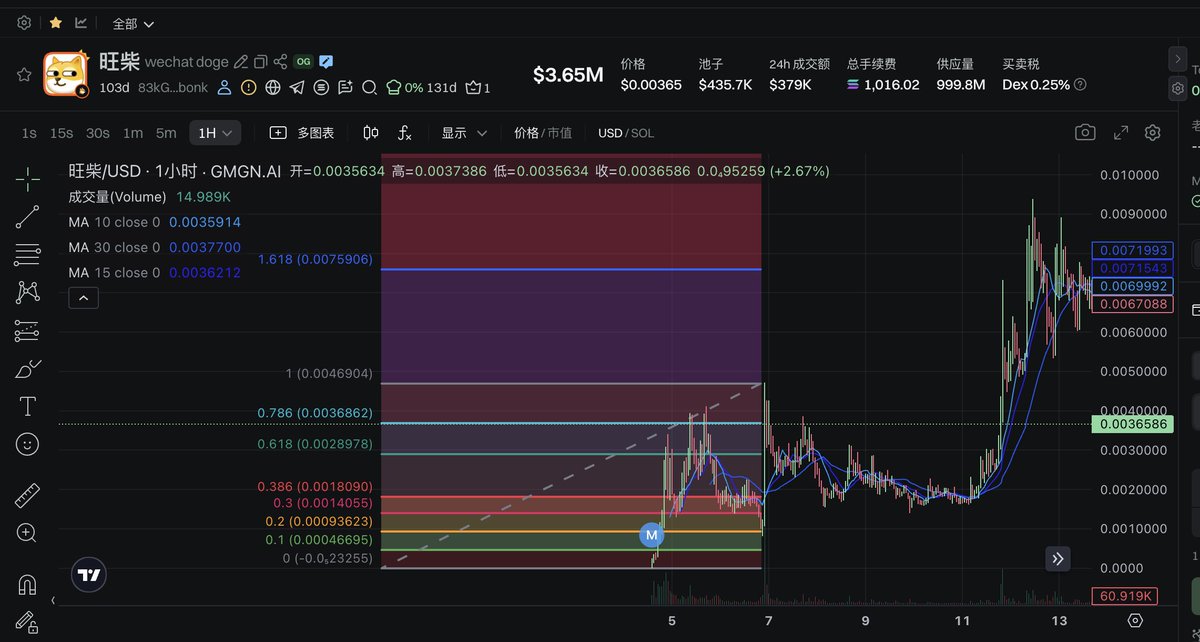Screen dimensions: 1200x642
Task: Collapse indicator legend with up chevron
Action: (84, 298)
